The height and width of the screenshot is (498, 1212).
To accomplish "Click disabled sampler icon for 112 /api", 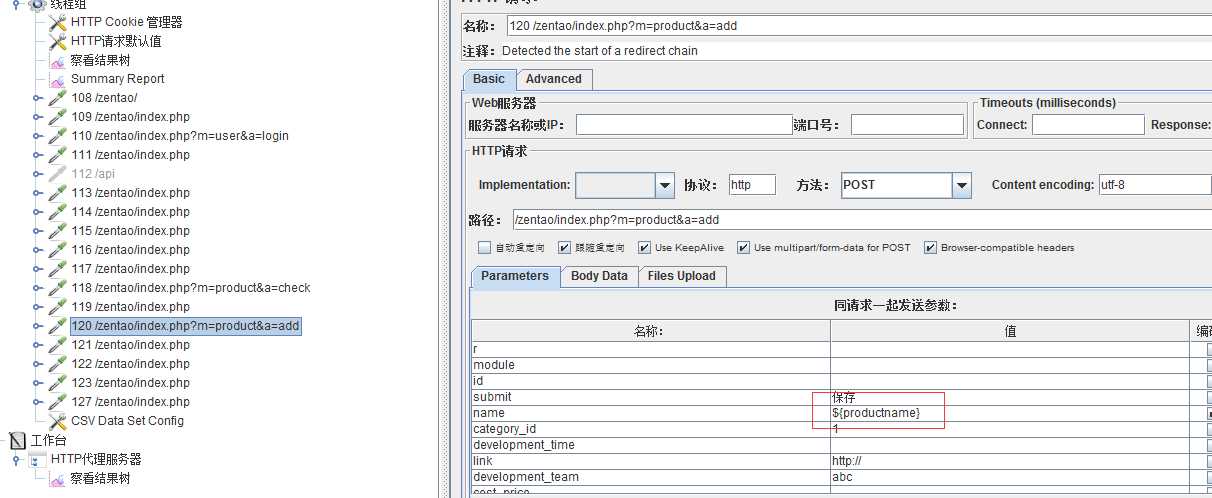I will (x=58, y=174).
